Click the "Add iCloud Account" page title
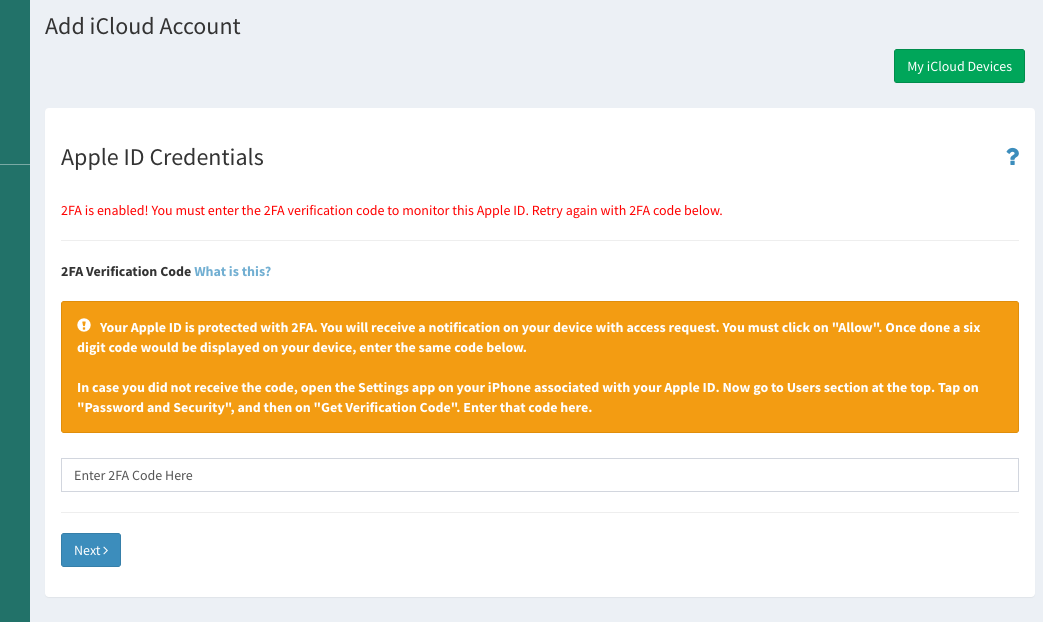Viewport: 1043px width, 622px height. click(143, 26)
